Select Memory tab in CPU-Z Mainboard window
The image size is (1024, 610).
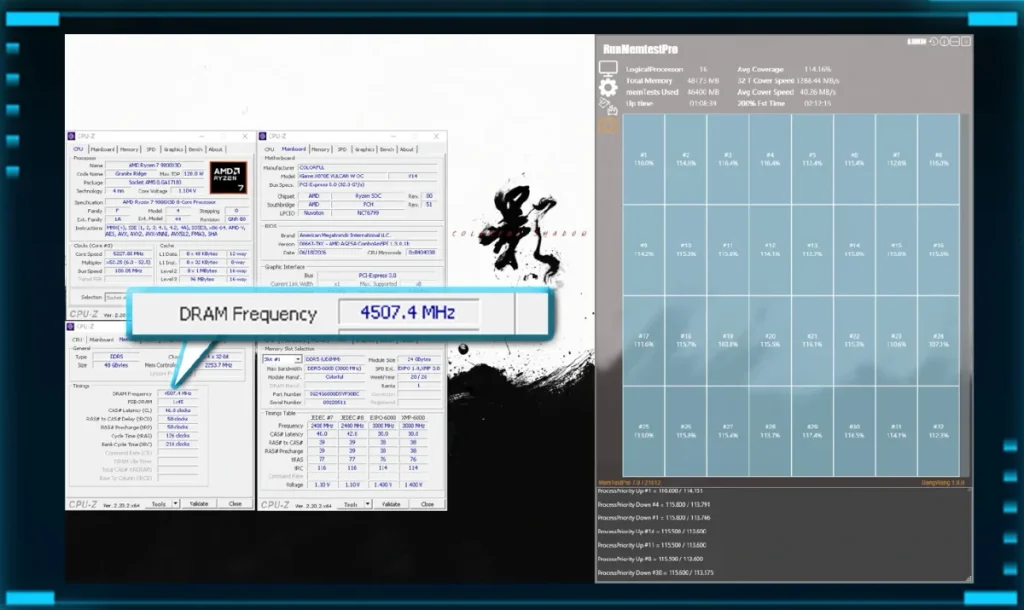(320, 149)
